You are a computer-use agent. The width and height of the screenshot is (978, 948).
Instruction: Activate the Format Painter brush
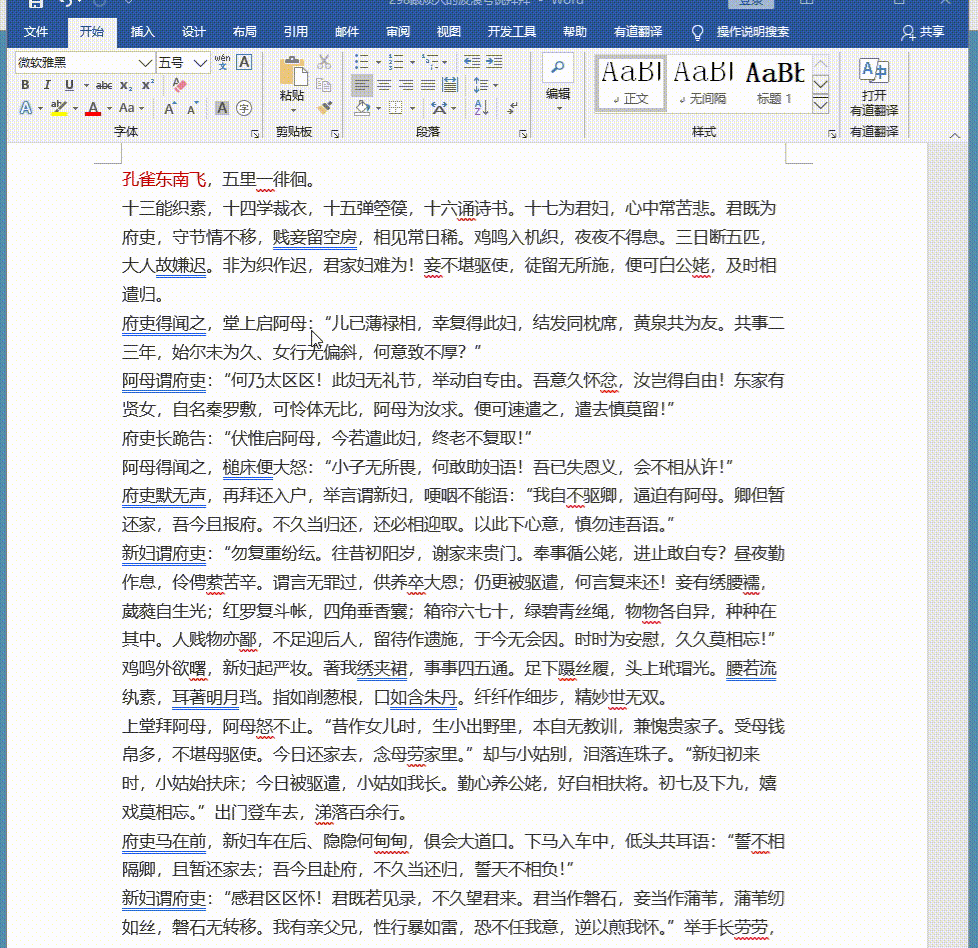(324, 108)
